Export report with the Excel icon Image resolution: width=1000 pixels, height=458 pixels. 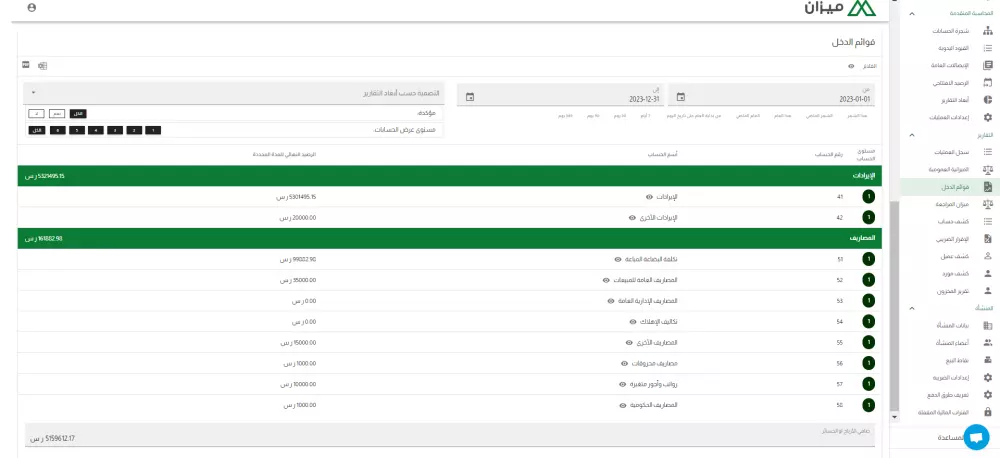[x=43, y=66]
